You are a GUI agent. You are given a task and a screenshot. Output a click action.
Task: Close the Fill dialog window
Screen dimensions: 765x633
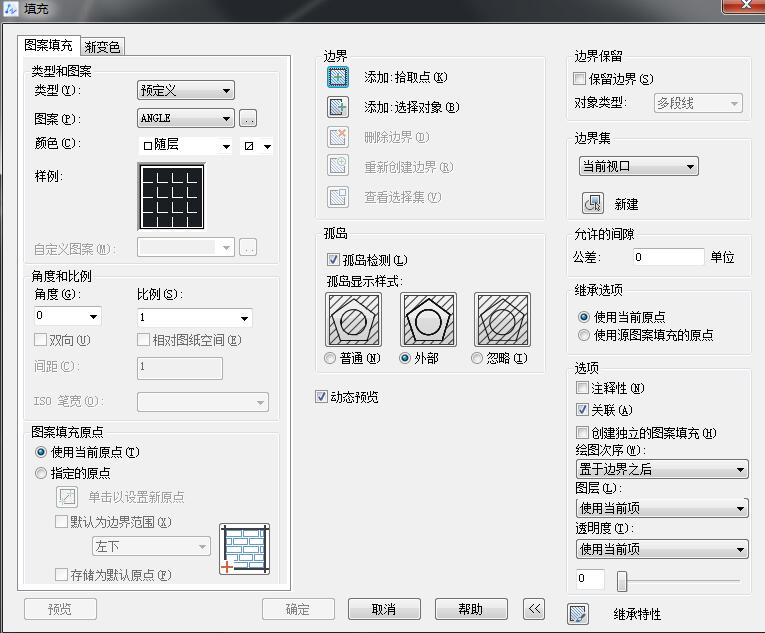point(745,5)
